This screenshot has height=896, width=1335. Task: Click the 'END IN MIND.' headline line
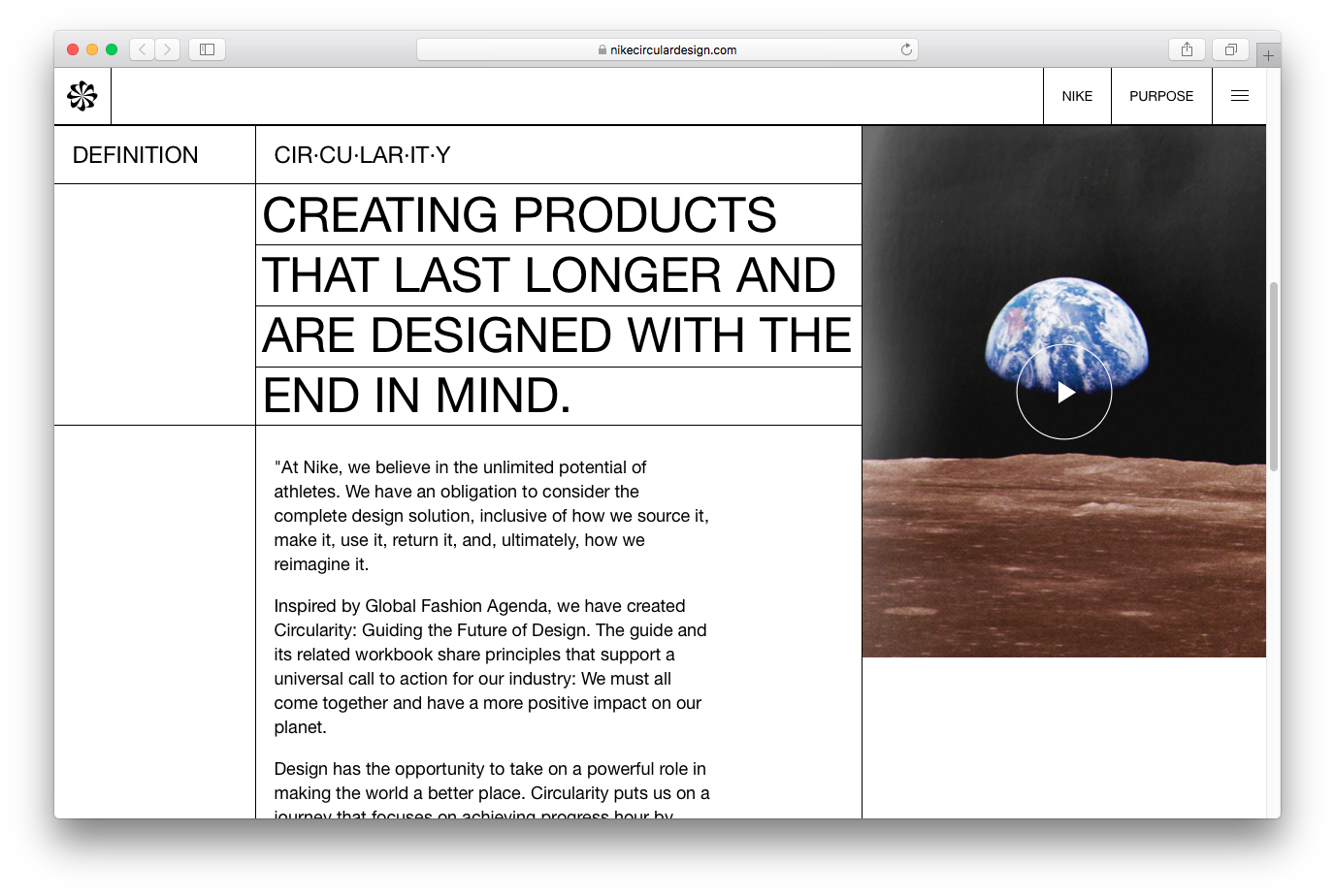pos(417,396)
